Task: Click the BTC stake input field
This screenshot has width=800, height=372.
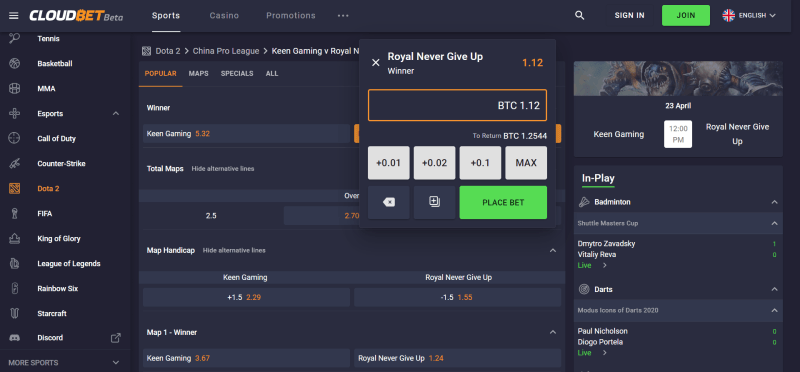Action: (457, 105)
